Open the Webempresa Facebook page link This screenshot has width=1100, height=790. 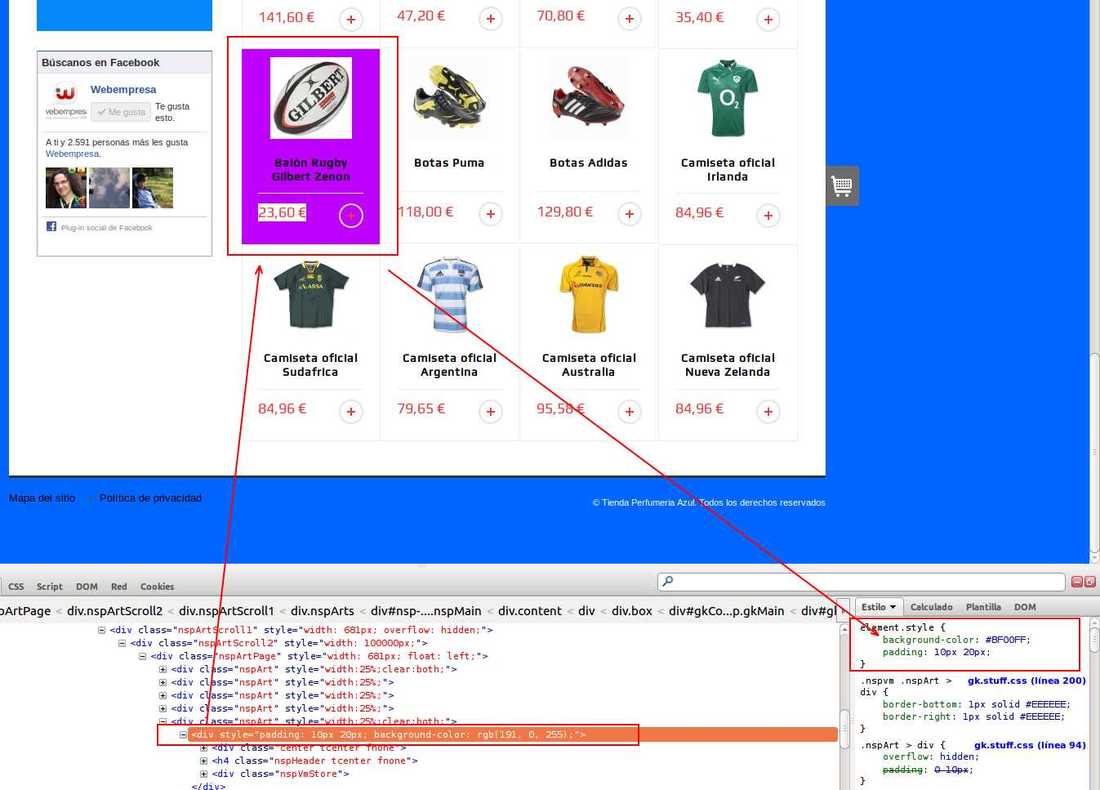pyautogui.click(x=123, y=89)
